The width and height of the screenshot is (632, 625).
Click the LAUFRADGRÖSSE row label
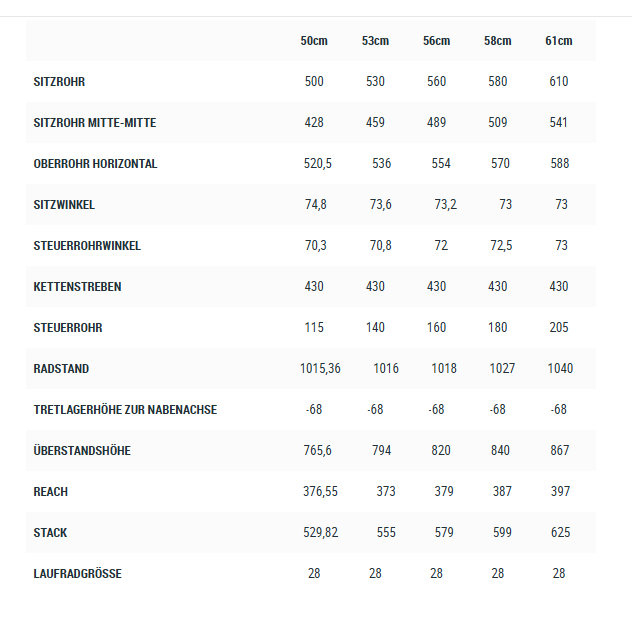[x=77, y=574]
